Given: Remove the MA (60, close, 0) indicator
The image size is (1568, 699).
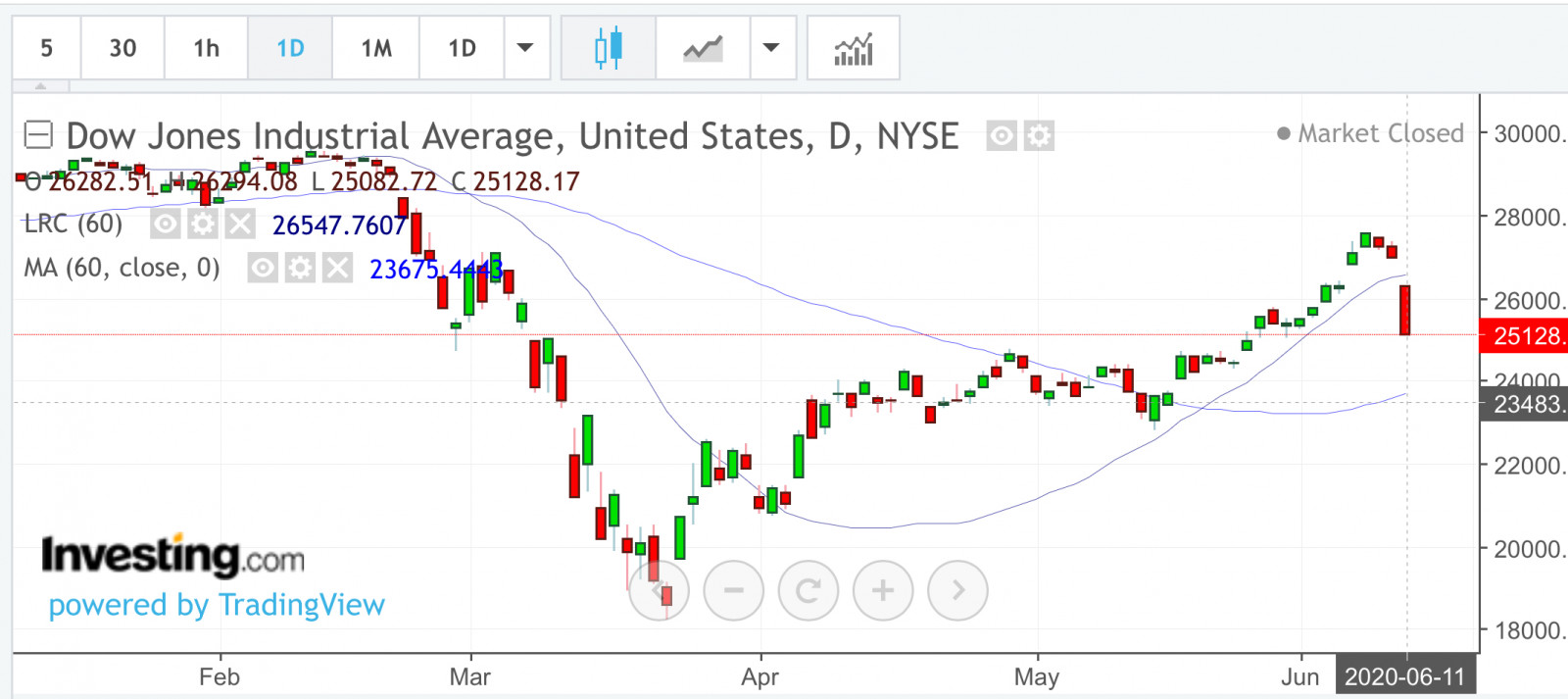Looking at the screenshot, I should [x=337, y=268].
